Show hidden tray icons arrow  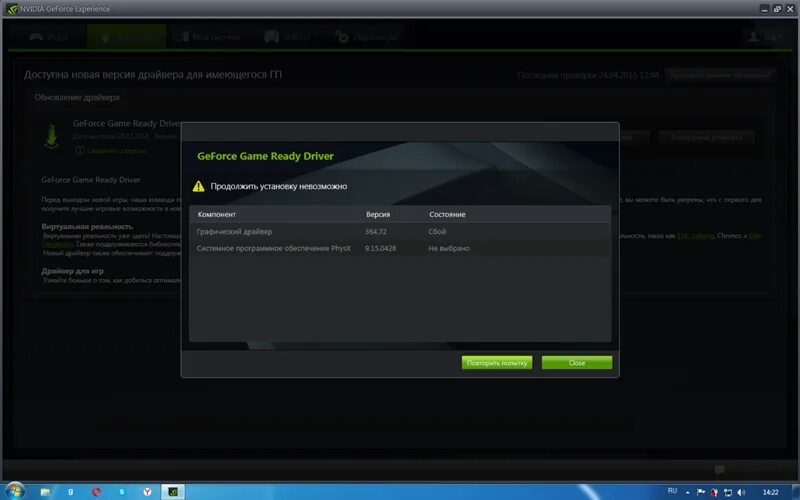pos(688,492)
